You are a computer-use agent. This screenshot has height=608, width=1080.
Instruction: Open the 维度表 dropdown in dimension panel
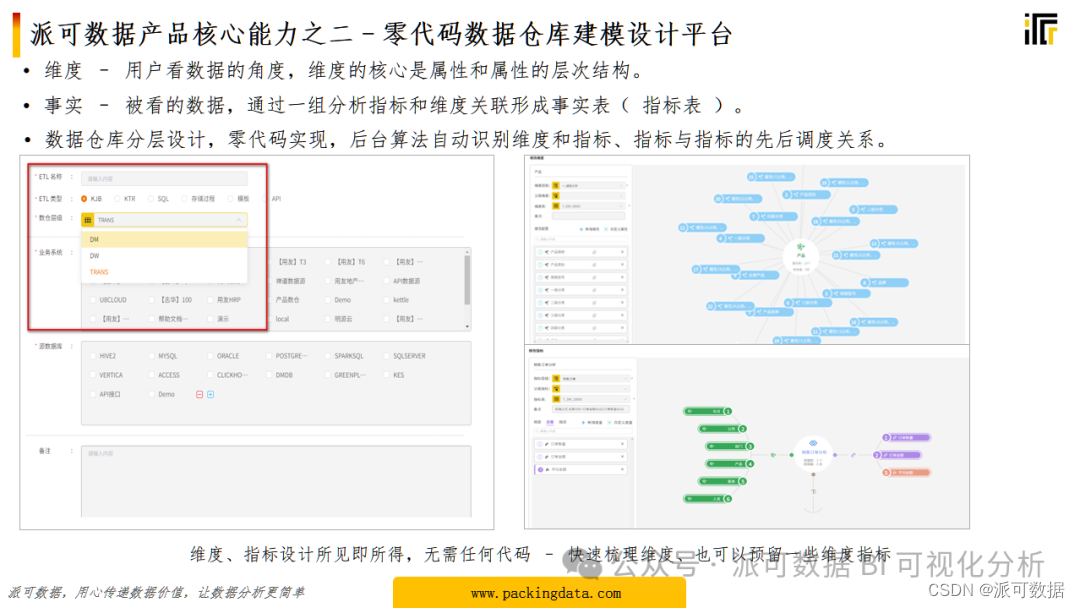pyautogui.click(x=589, y=206)
